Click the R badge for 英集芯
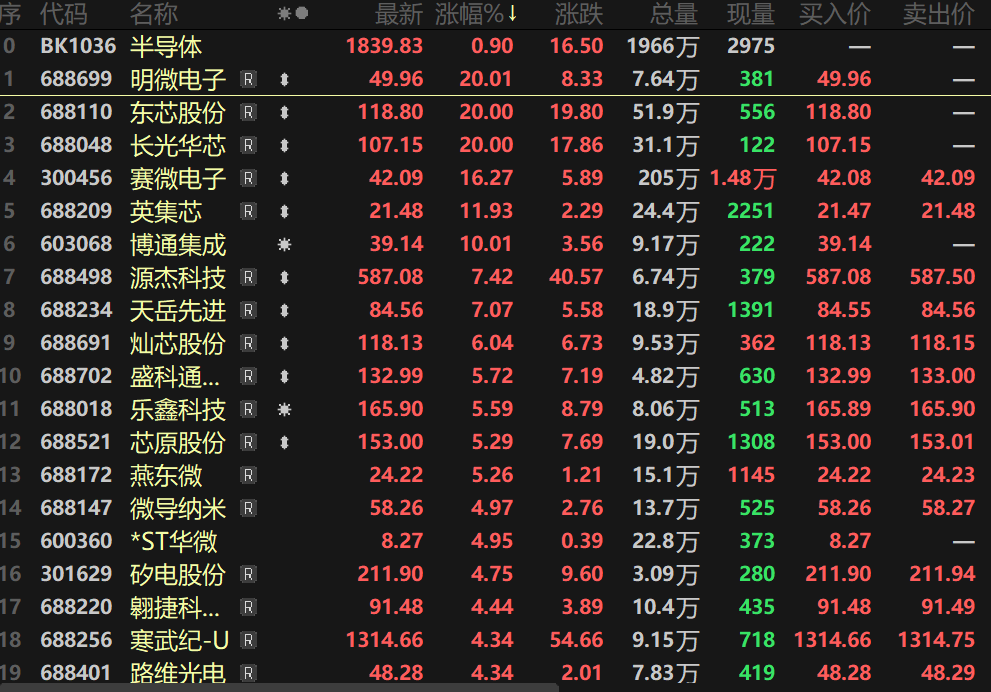The image size is (991, 692). (x=248, y=211)
